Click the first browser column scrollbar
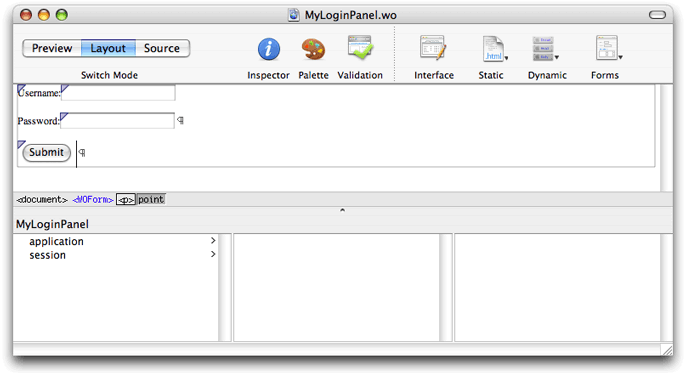686x378 pixels. 224,287
